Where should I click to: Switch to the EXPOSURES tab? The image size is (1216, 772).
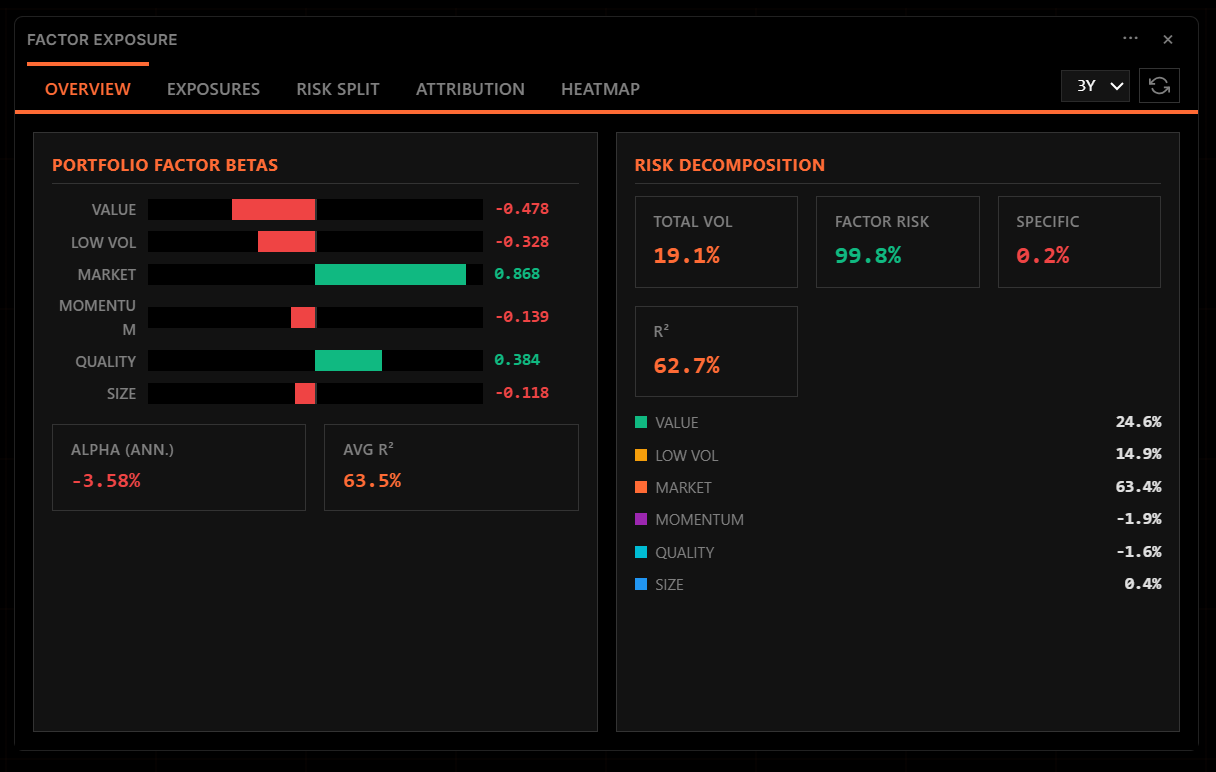coord(213,89)
